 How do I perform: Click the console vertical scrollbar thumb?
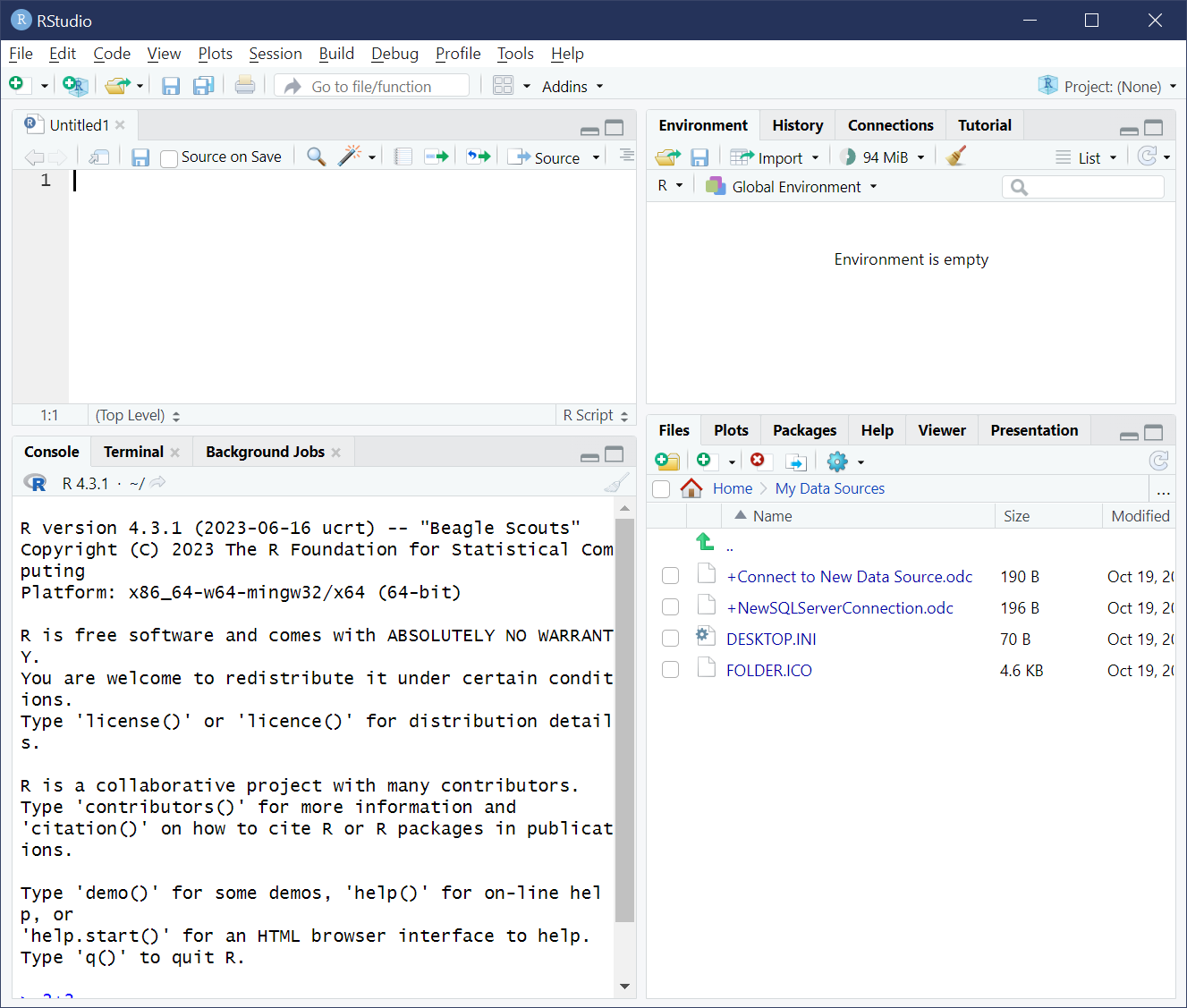(624, 720)
